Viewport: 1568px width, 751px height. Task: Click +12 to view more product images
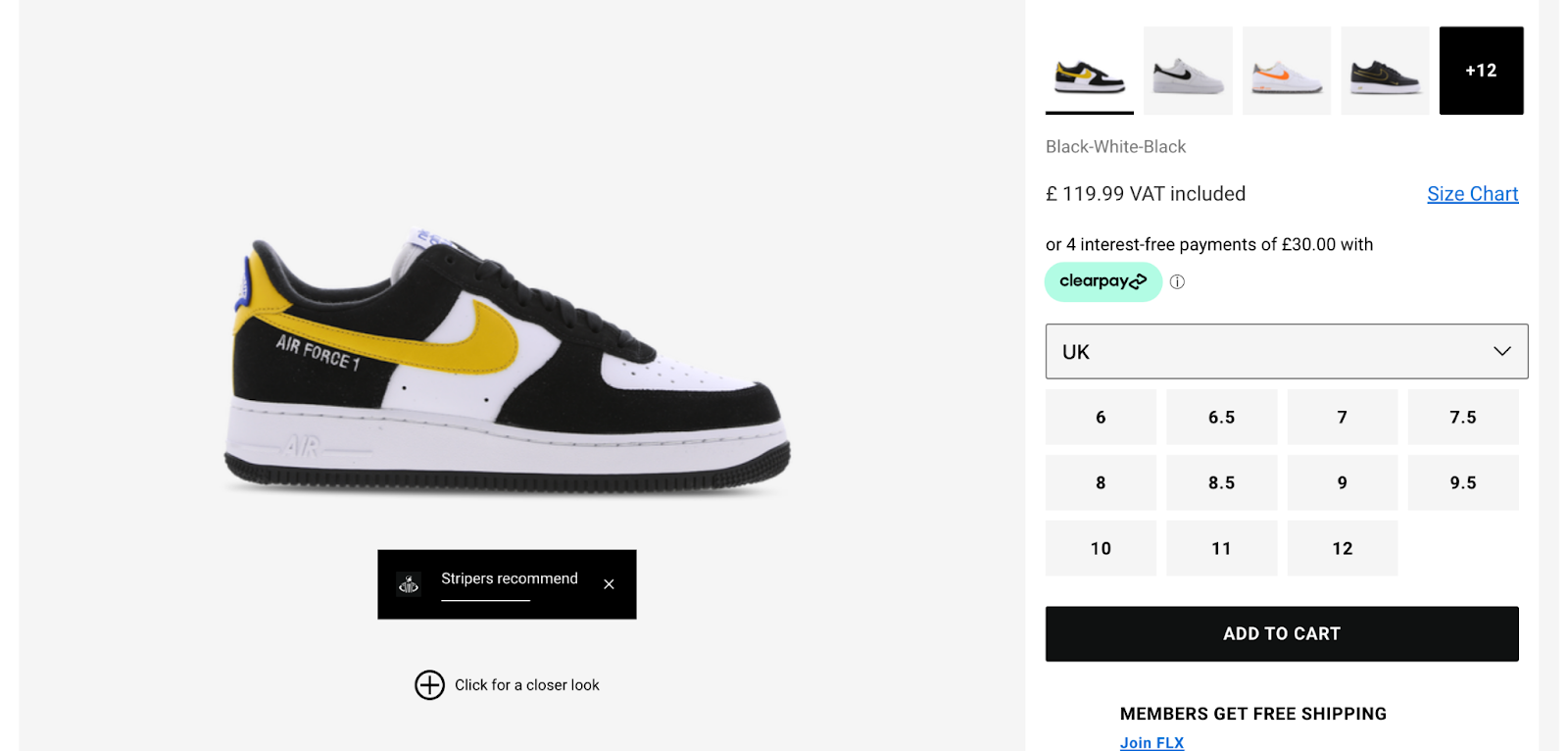coord(1480,70)
